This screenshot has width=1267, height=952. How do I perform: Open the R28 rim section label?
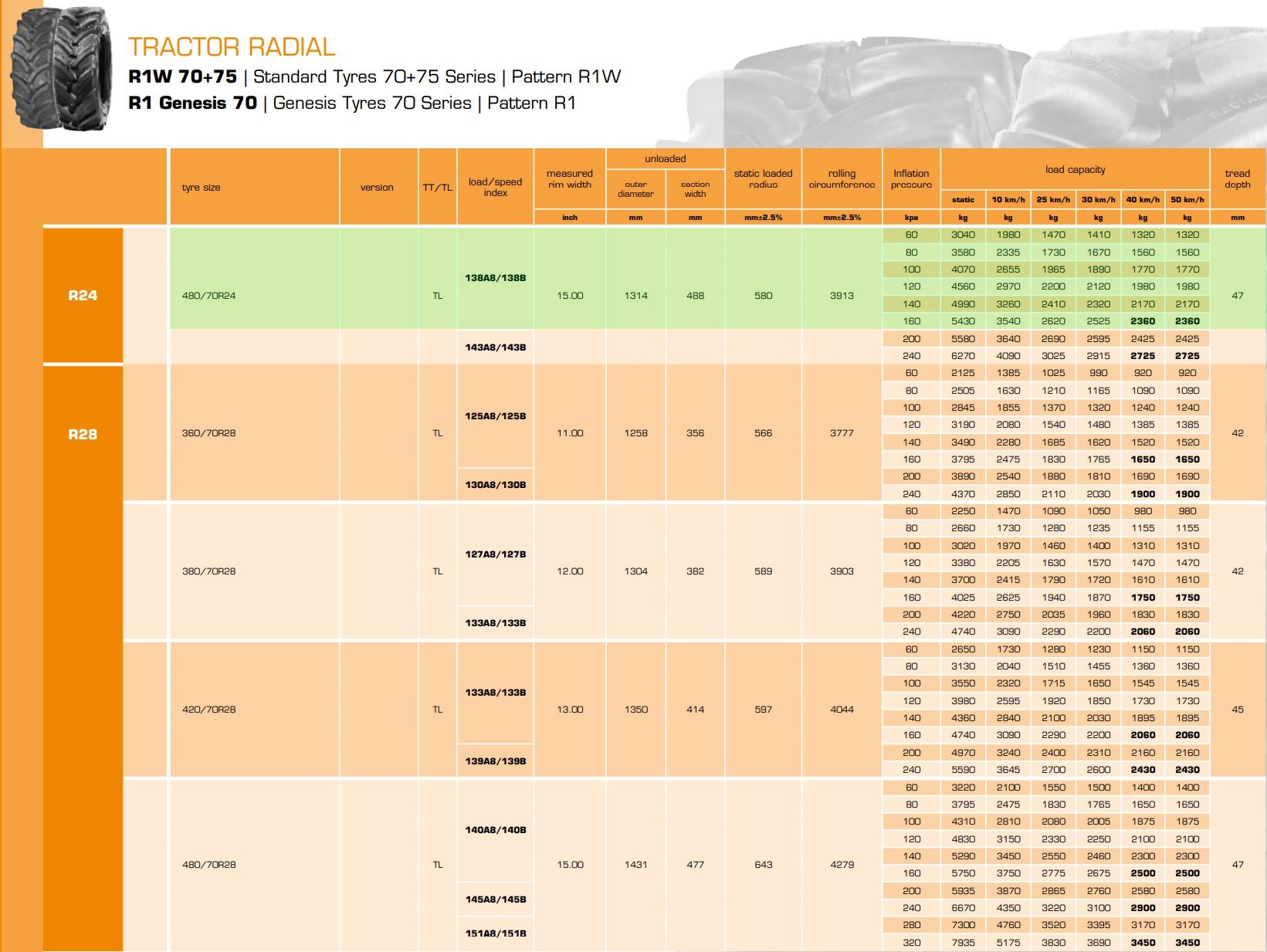coord(83,434)
